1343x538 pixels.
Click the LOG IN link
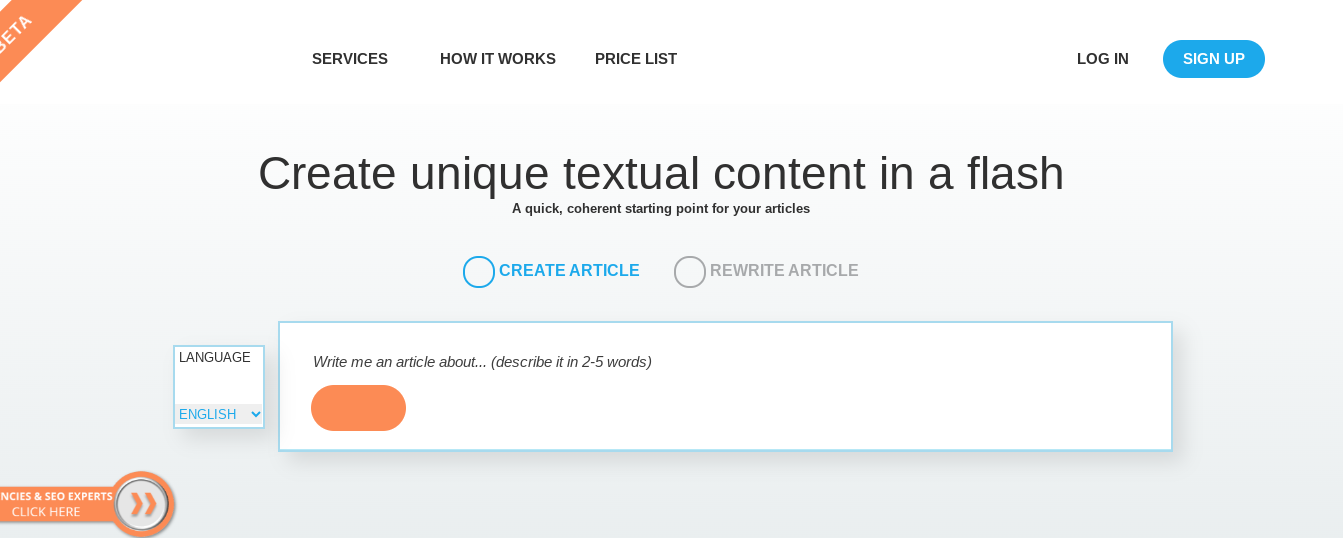[x=1103, y=59]
